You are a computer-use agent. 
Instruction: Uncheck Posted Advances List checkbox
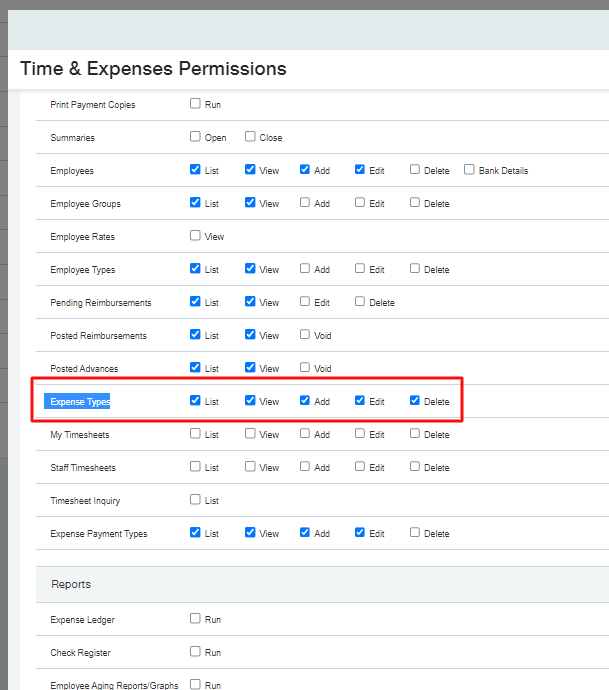(x=195, y=367)
